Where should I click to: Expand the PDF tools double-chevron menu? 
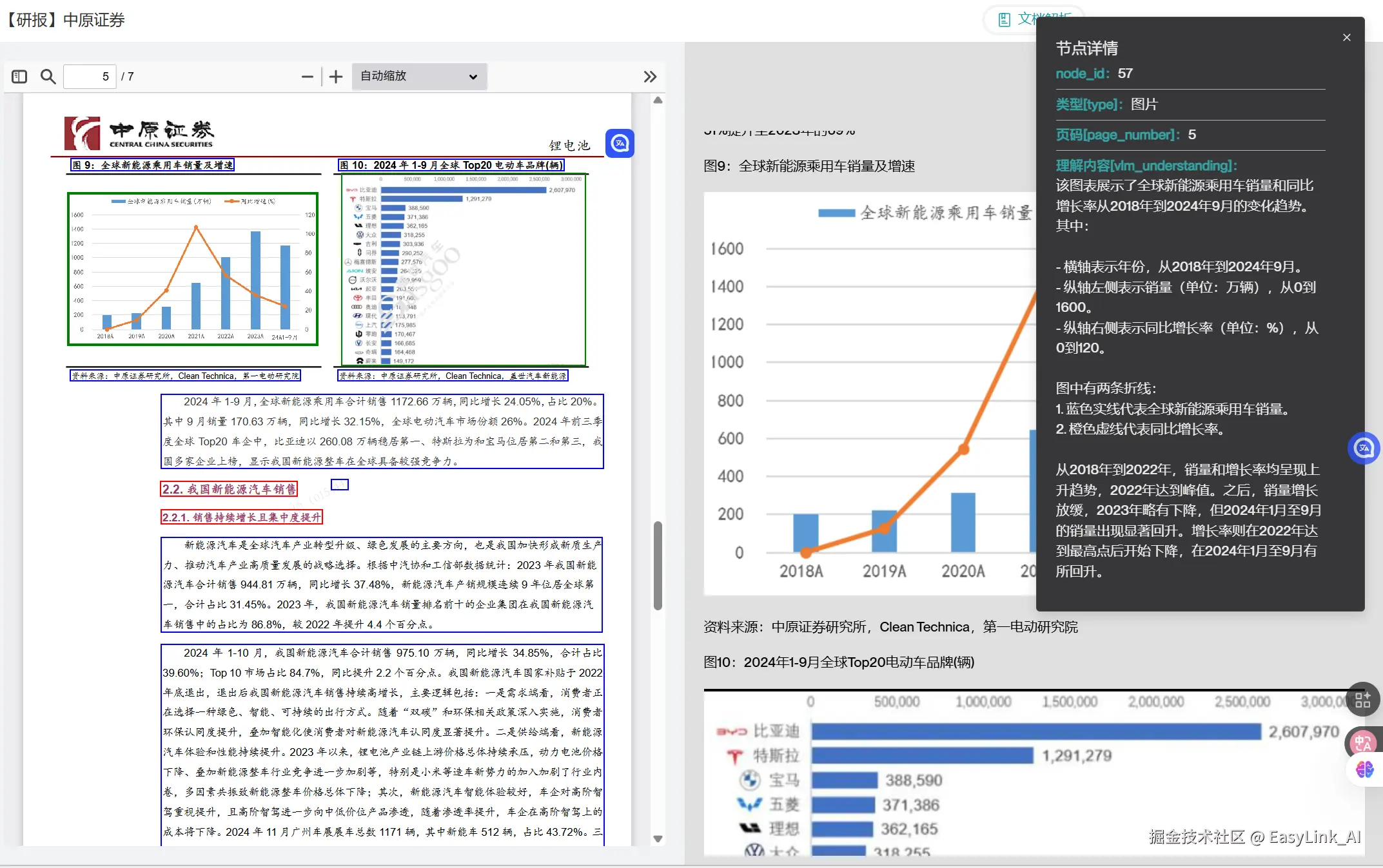pyautogui.click(x=650, y=77)
